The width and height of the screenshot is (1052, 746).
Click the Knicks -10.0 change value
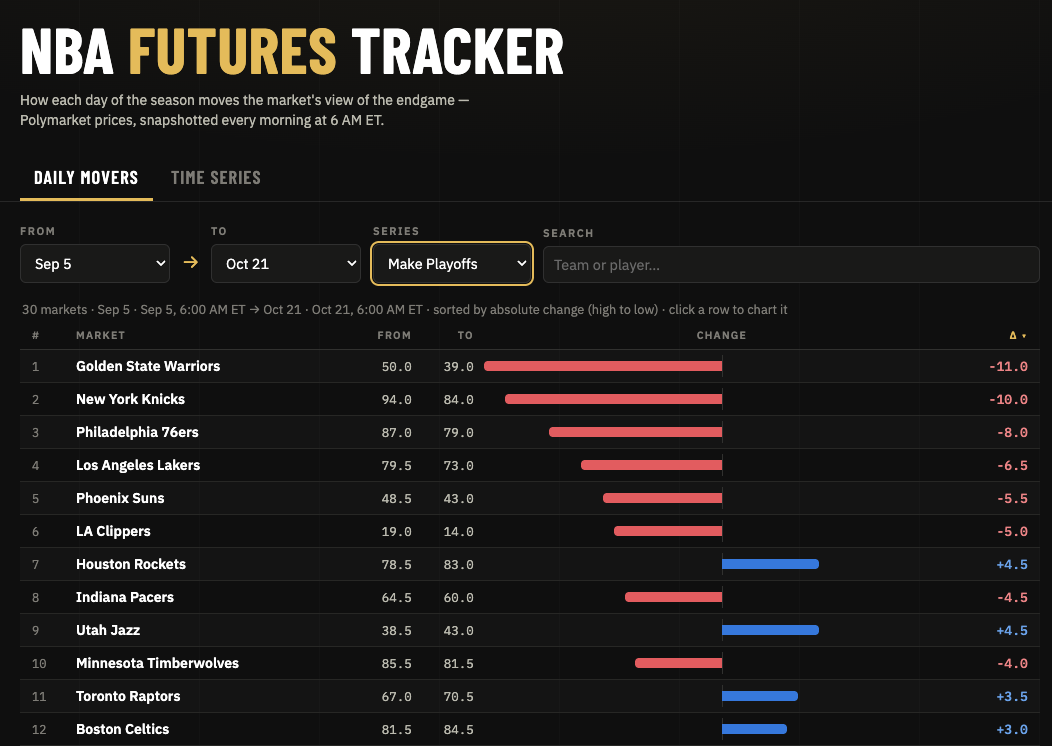1008,399
